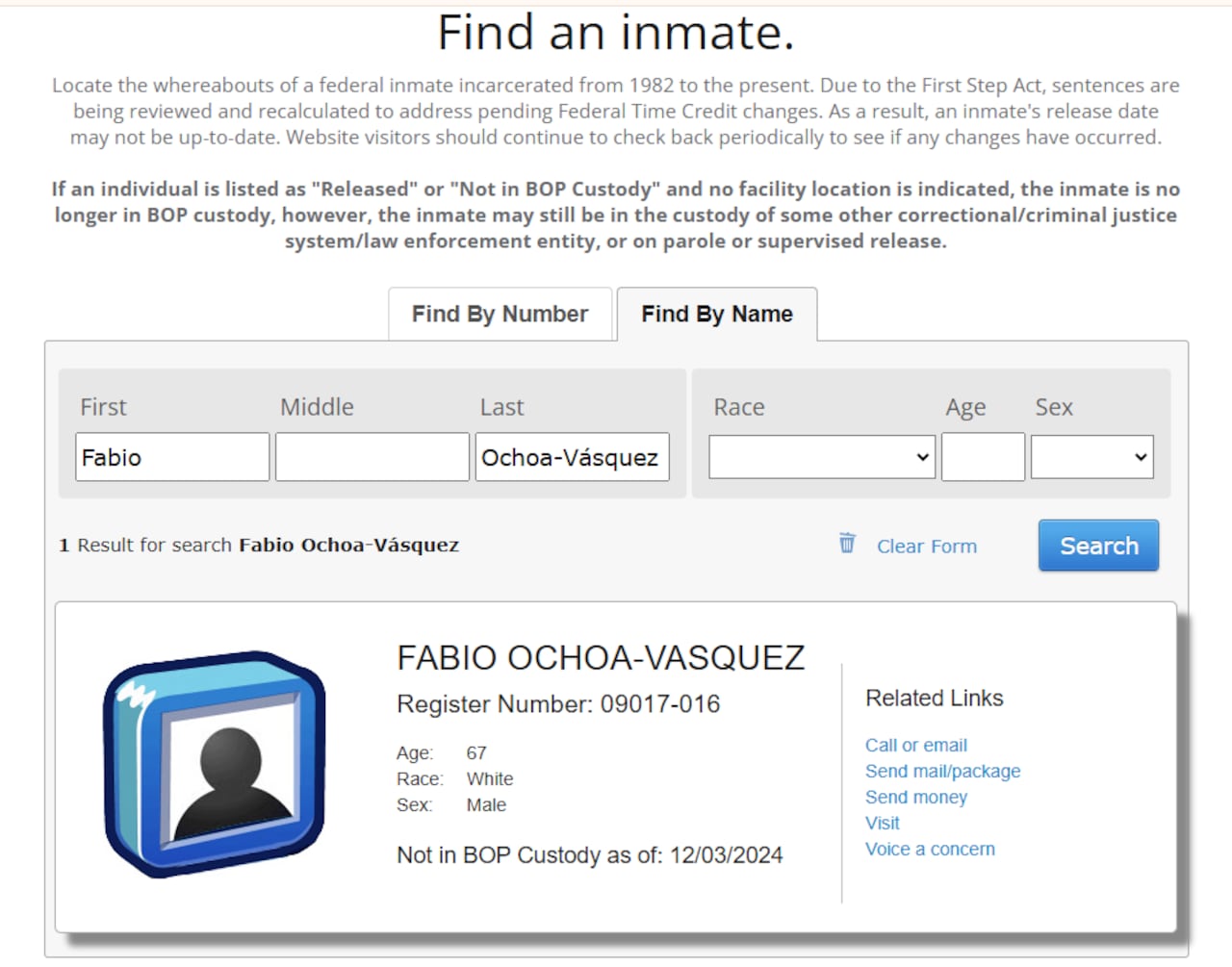
Task: Open the Voice a concern link
Action: pos(930,850)
